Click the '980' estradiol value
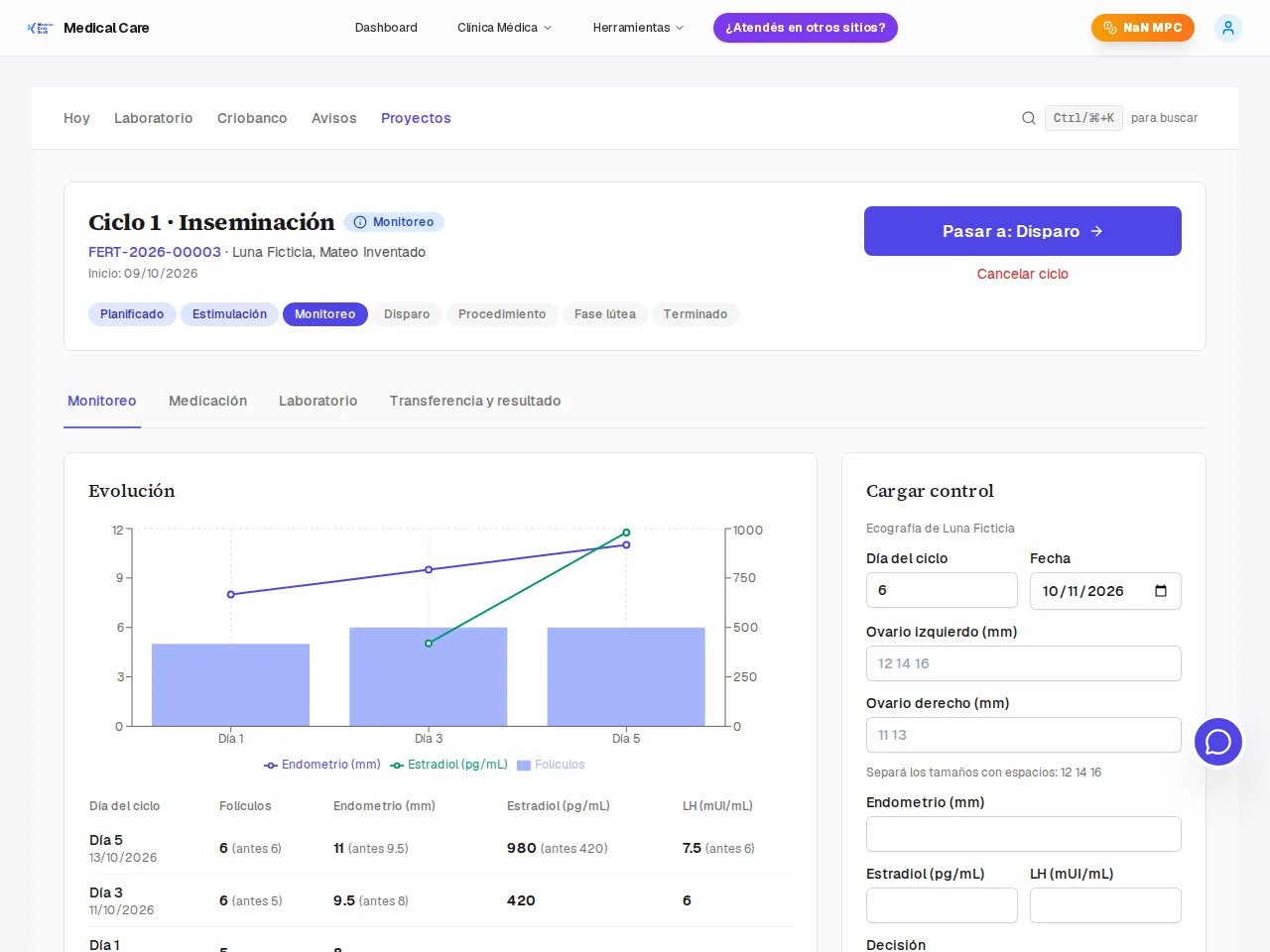Viewport: 1270px width, 952px height. tap(522, 848)
